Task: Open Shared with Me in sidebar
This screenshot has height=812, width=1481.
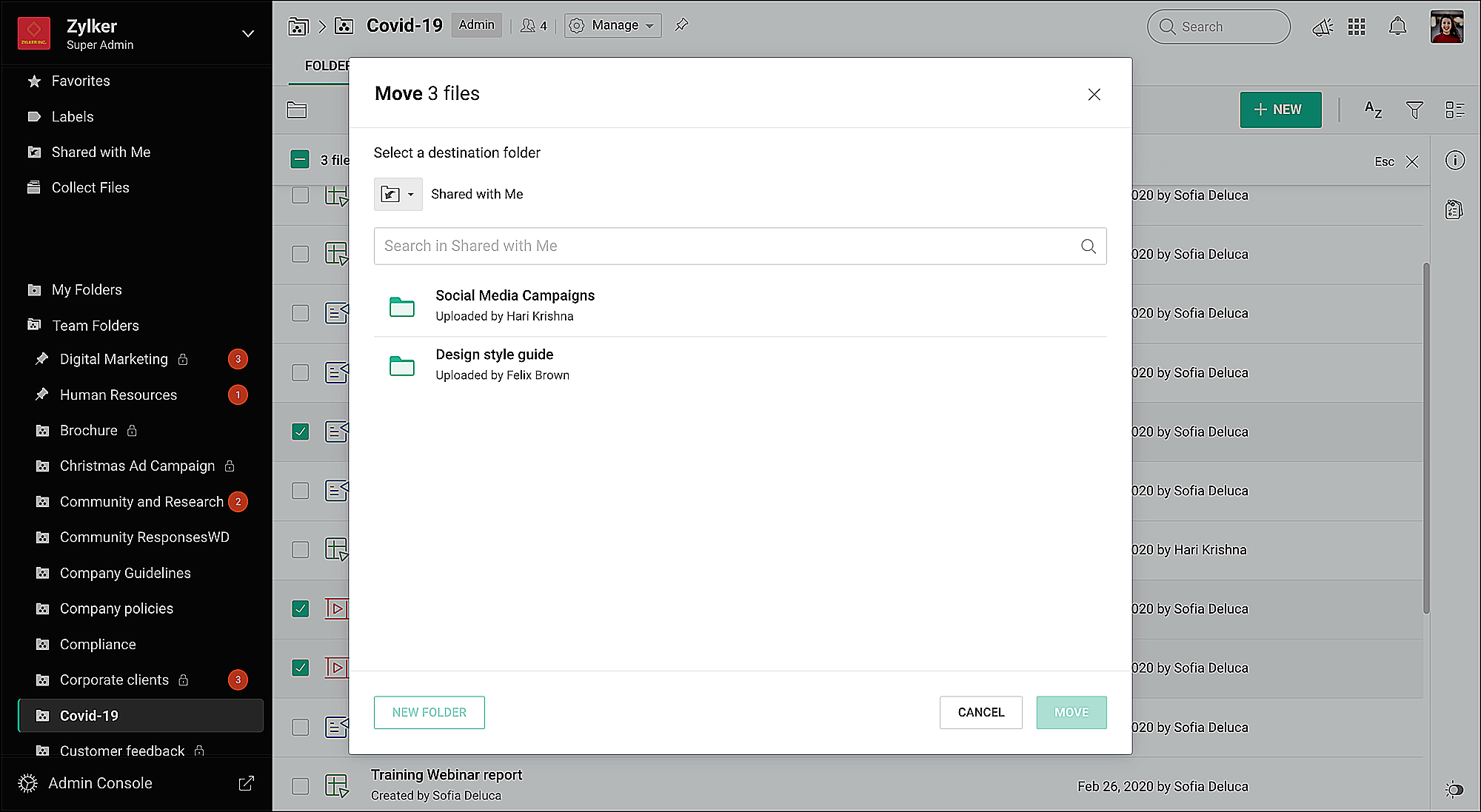Action: coord(101,152)
